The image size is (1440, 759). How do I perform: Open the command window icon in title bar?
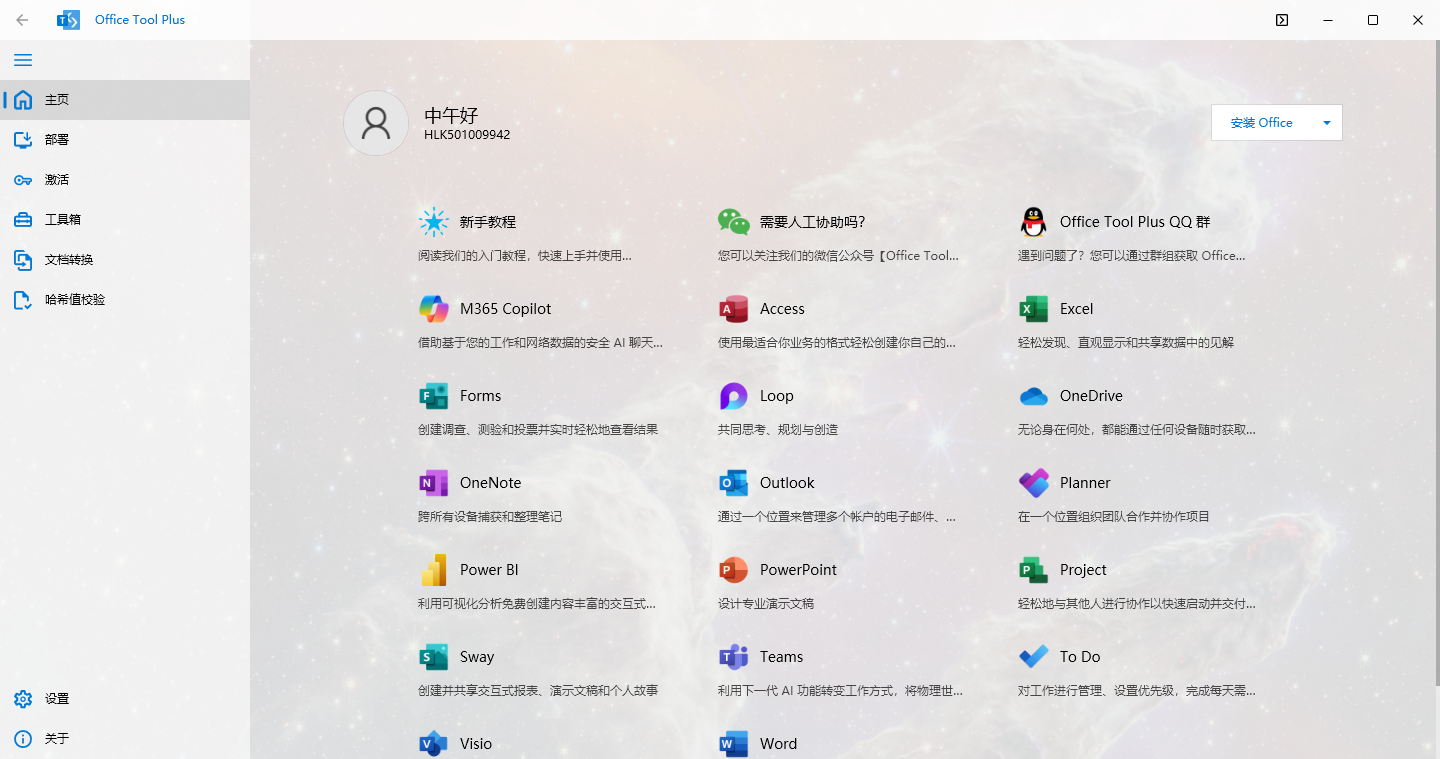tap(1282, 20)
